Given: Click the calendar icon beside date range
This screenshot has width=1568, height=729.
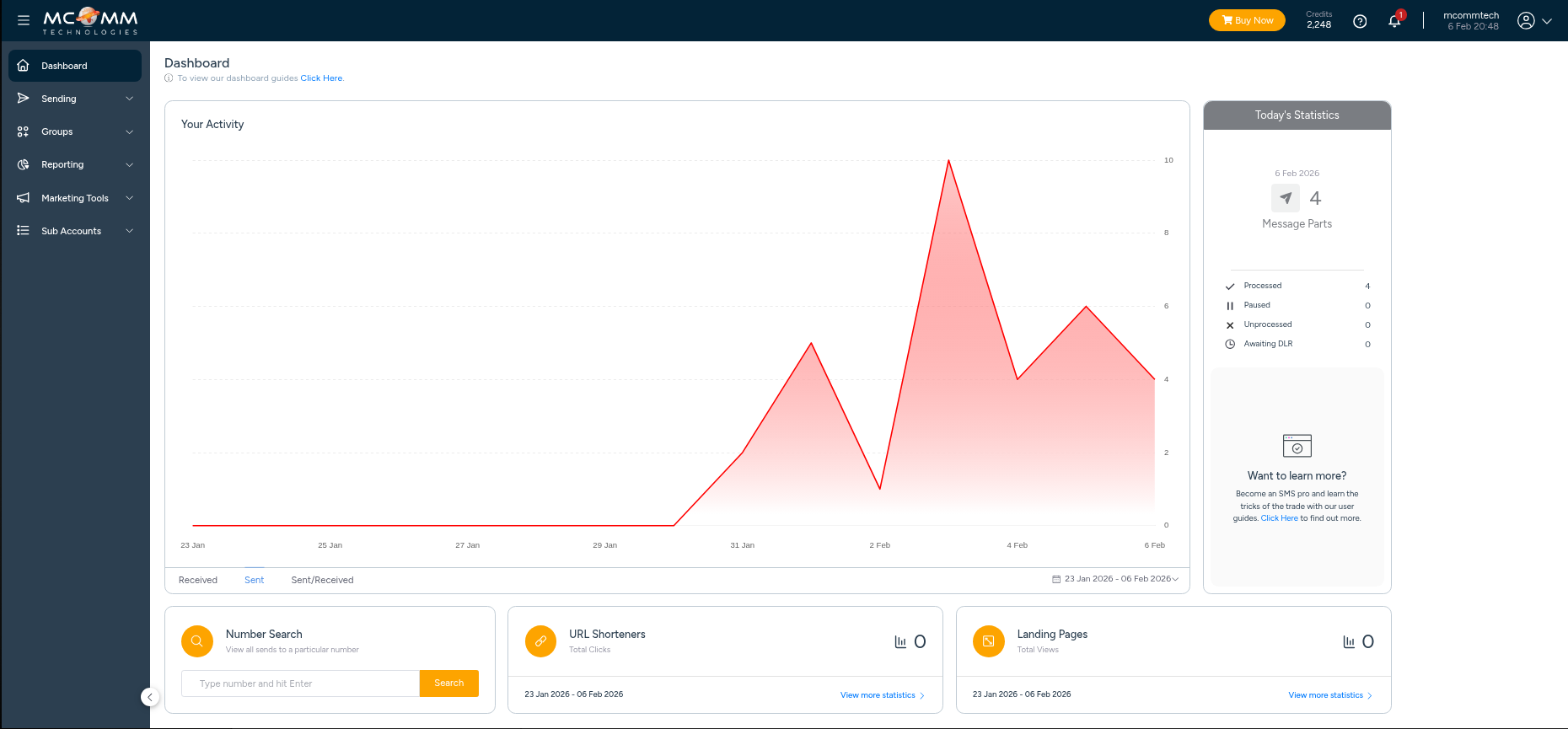Looking at the screenshot, I should 1056,579.
